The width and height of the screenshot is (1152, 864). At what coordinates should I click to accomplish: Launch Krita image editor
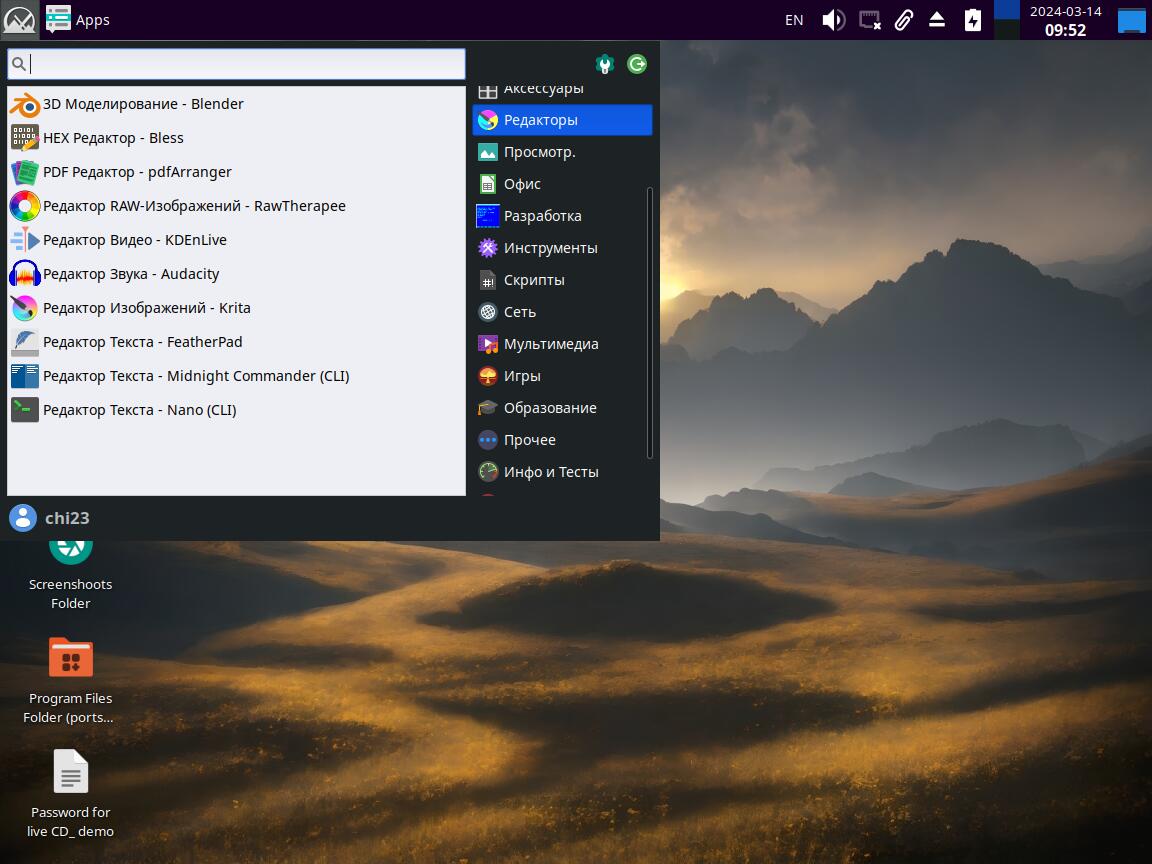(x=146, y=308)
